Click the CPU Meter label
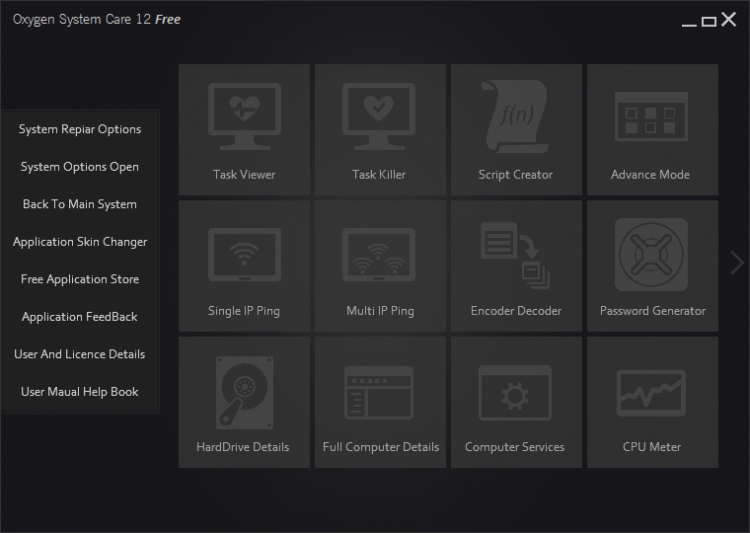This screenshot has height=533, width=750. point(652,447)
